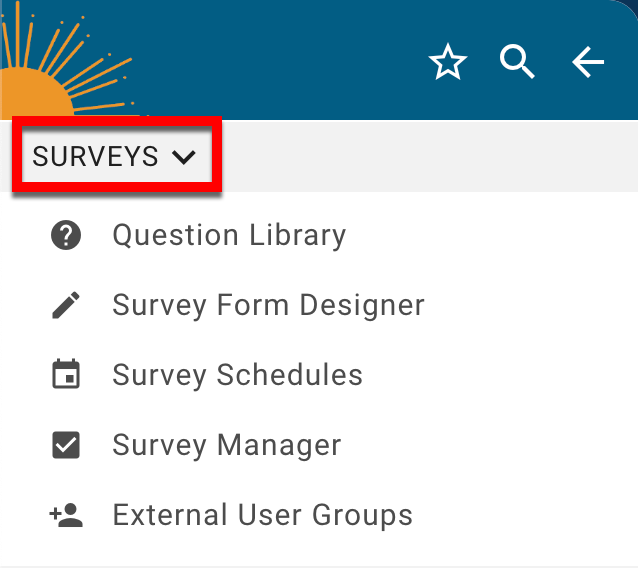Navigate to External User Groups
The height and width of the screenshot is (568, 638).
[x=262, y=516]
